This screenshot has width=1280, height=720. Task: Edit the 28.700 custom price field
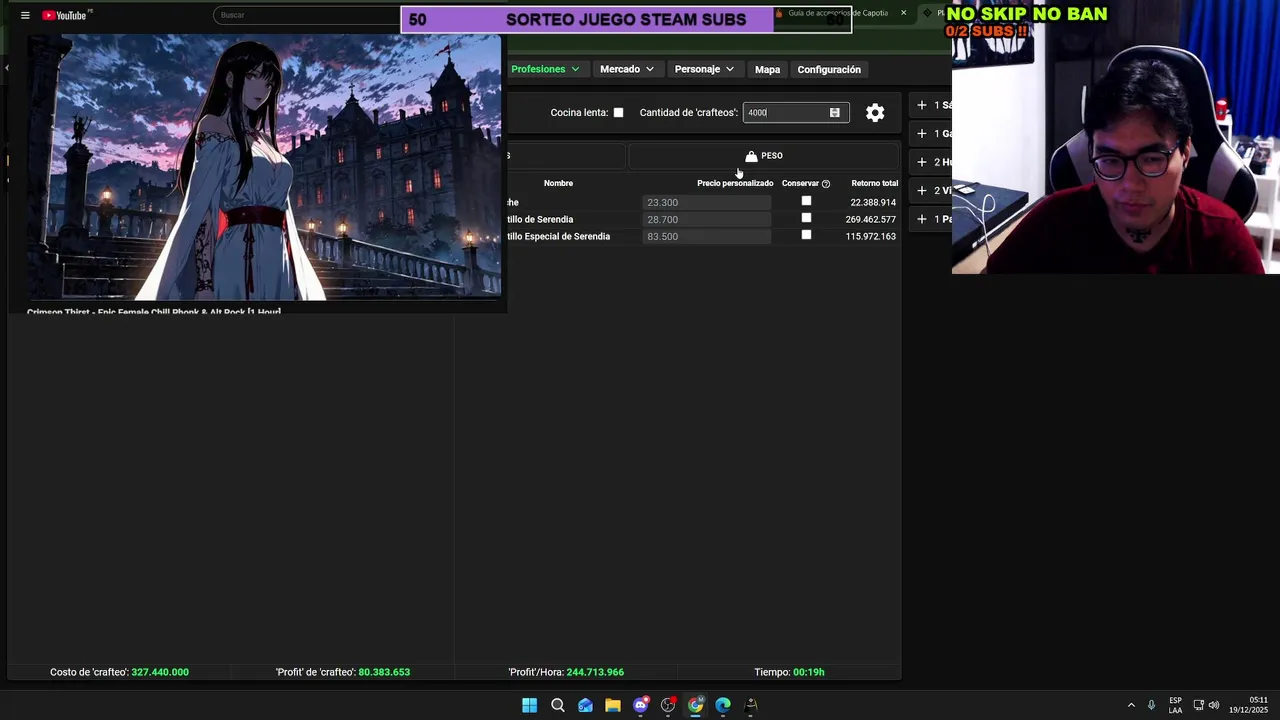point(706,219)
